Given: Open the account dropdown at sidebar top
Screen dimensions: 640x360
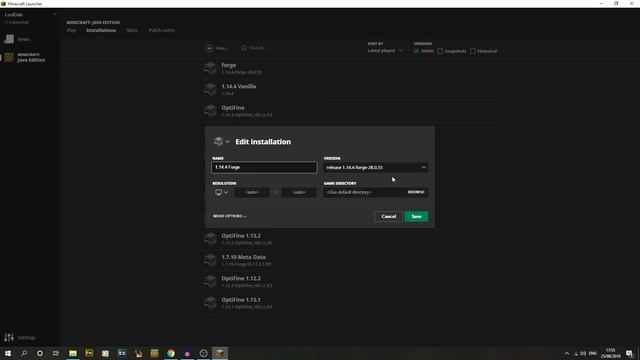Looking at the screenshot, I should [x=54, y=15].
